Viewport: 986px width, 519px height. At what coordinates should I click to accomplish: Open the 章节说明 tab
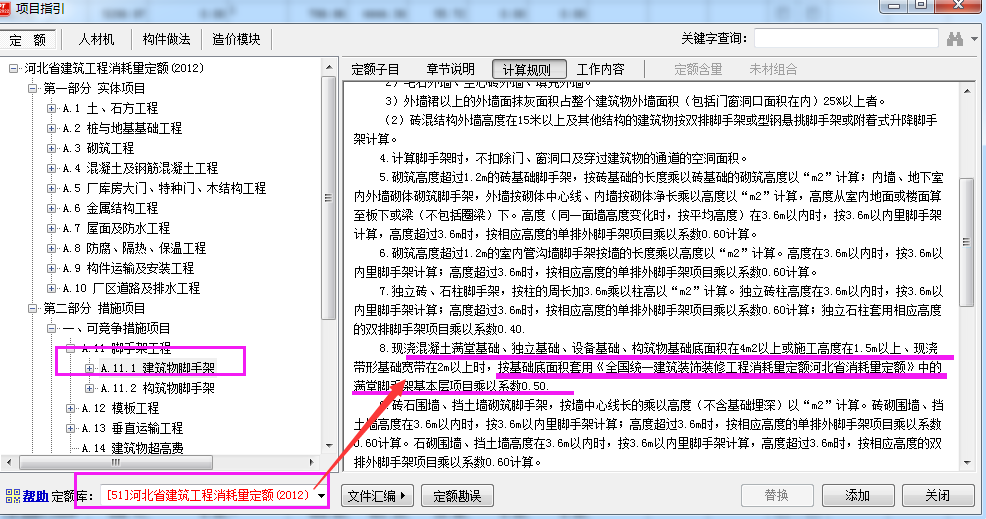(x=450, y=69)
